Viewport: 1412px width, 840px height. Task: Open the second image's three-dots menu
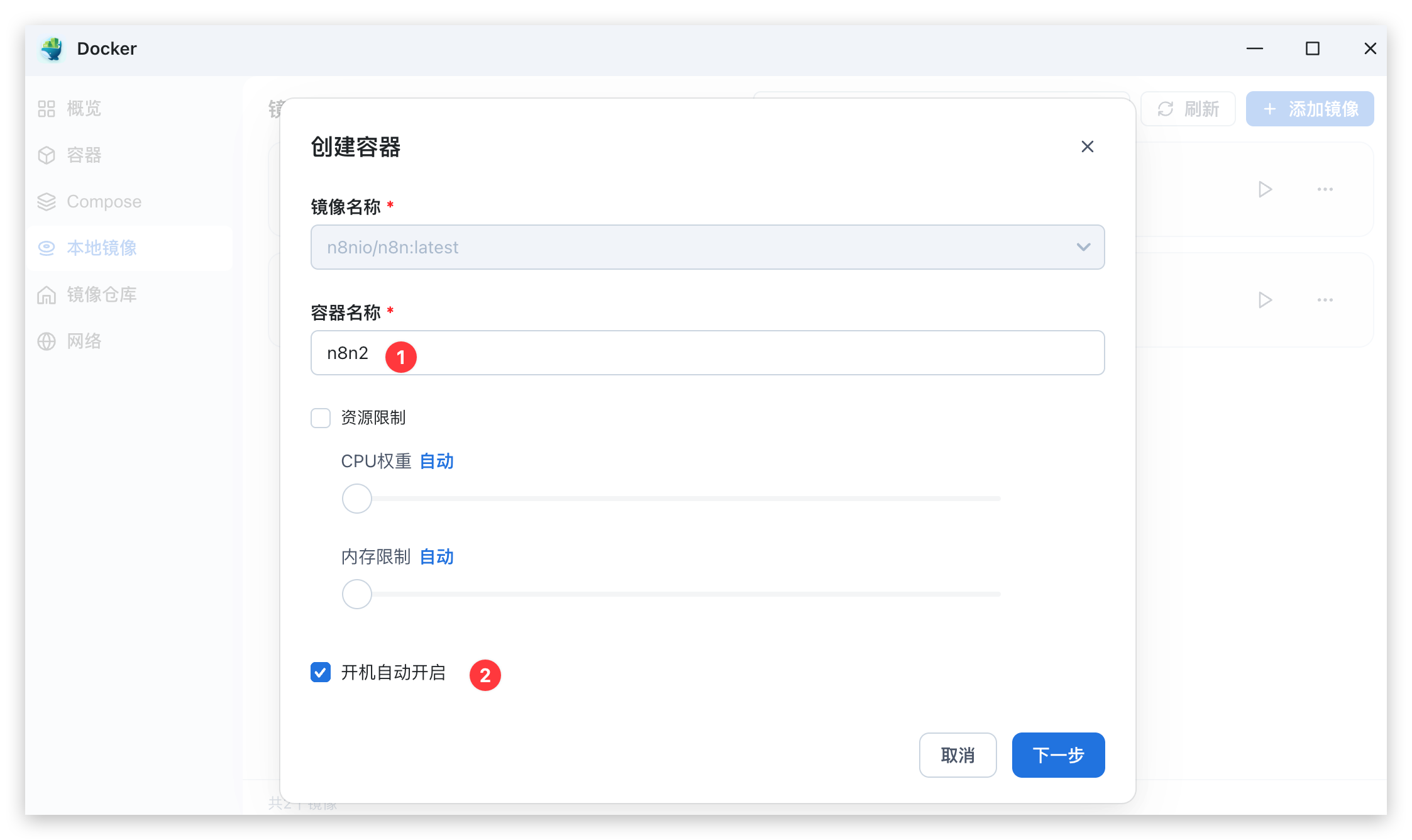pos(1325,300)
